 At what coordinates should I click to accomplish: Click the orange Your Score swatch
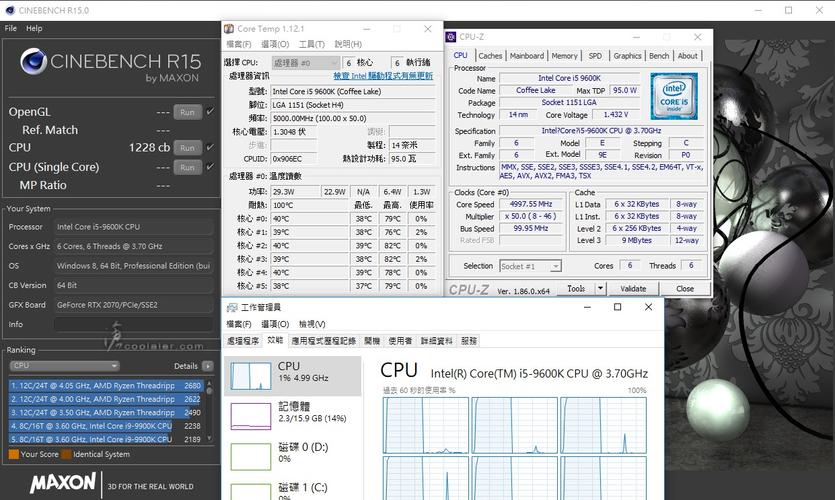(14, 454)
